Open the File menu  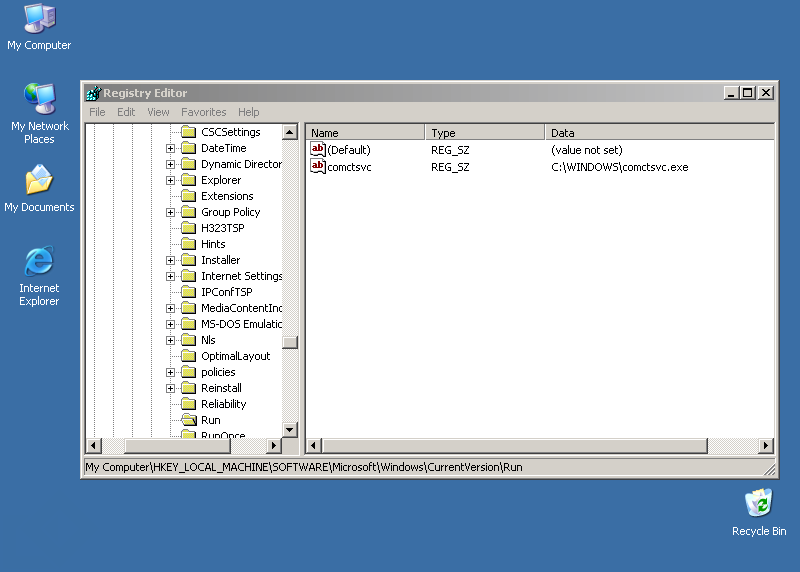click(97, 112)
